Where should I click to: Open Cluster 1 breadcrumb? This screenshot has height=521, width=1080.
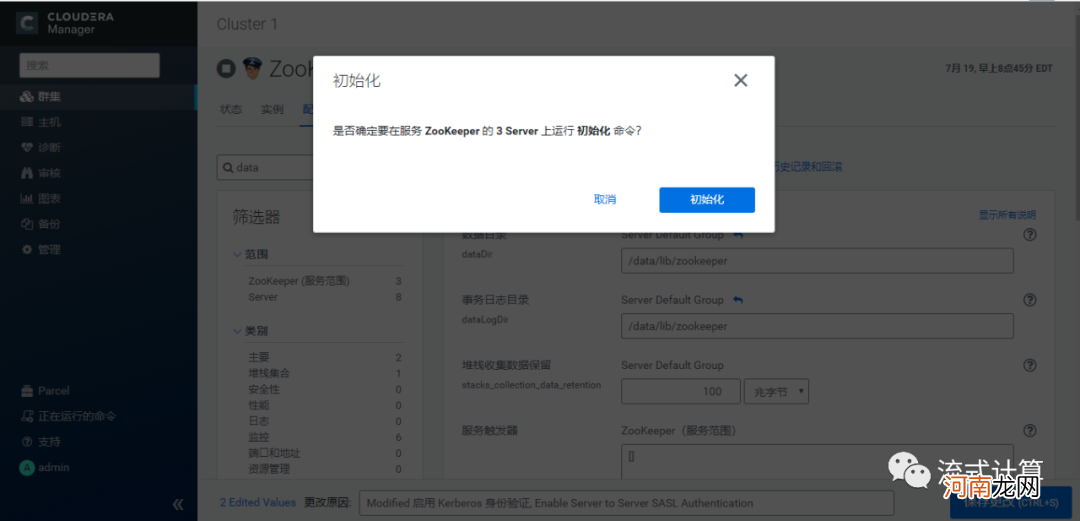coord(247,24)
